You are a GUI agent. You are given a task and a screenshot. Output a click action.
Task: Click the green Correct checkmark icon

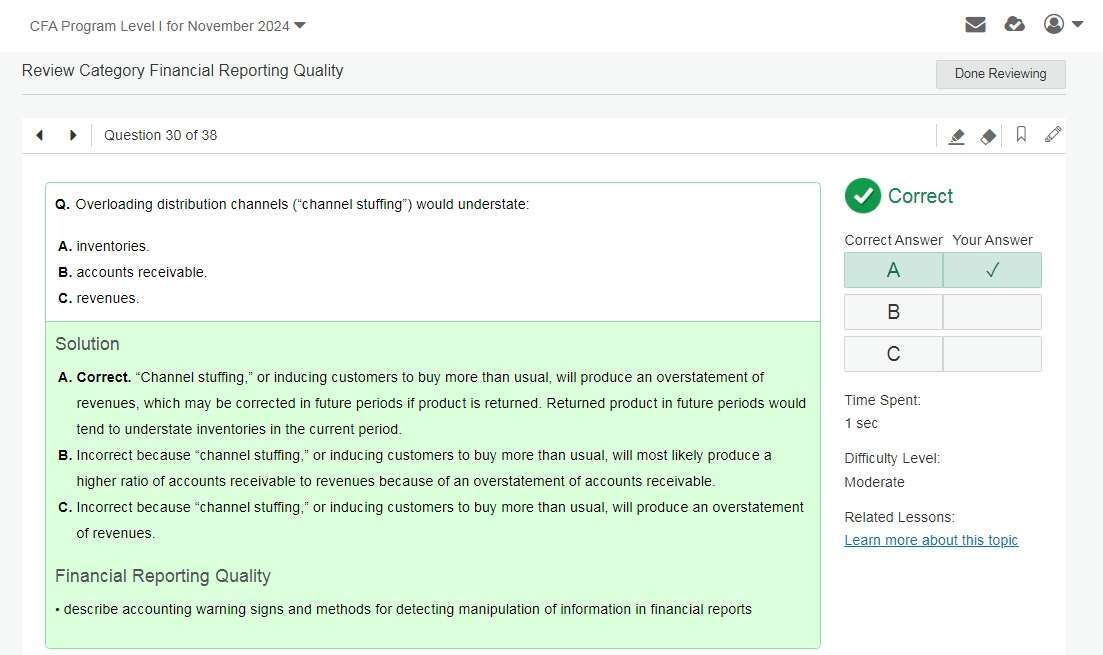[x=862, y=196]
